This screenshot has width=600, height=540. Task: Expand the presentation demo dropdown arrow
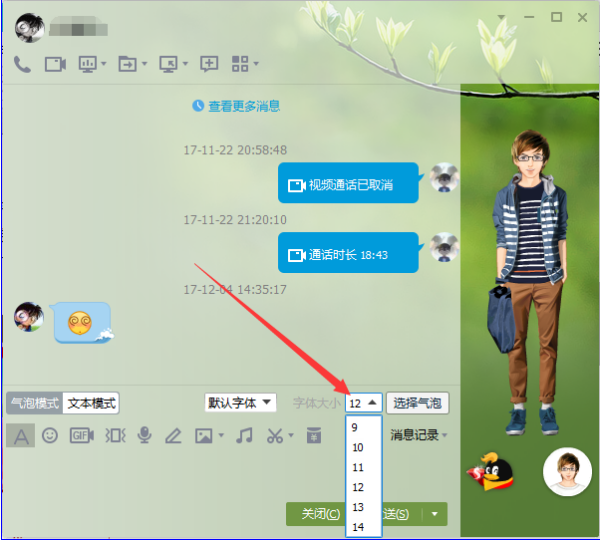104,64
